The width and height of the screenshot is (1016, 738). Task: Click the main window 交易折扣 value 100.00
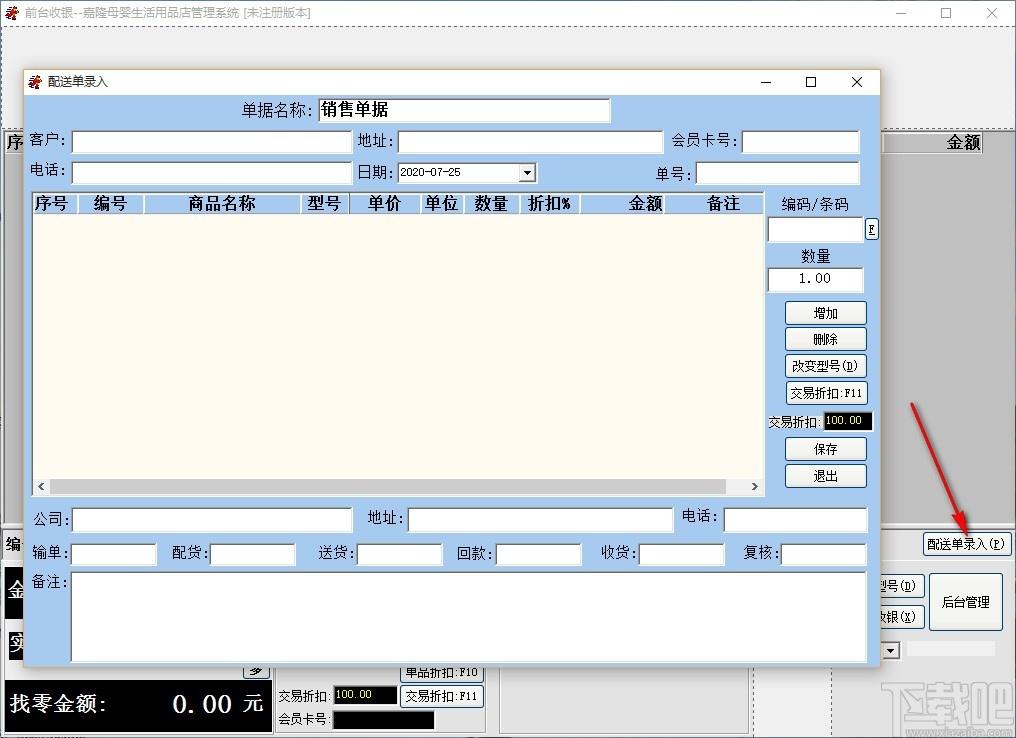point(365,695)
